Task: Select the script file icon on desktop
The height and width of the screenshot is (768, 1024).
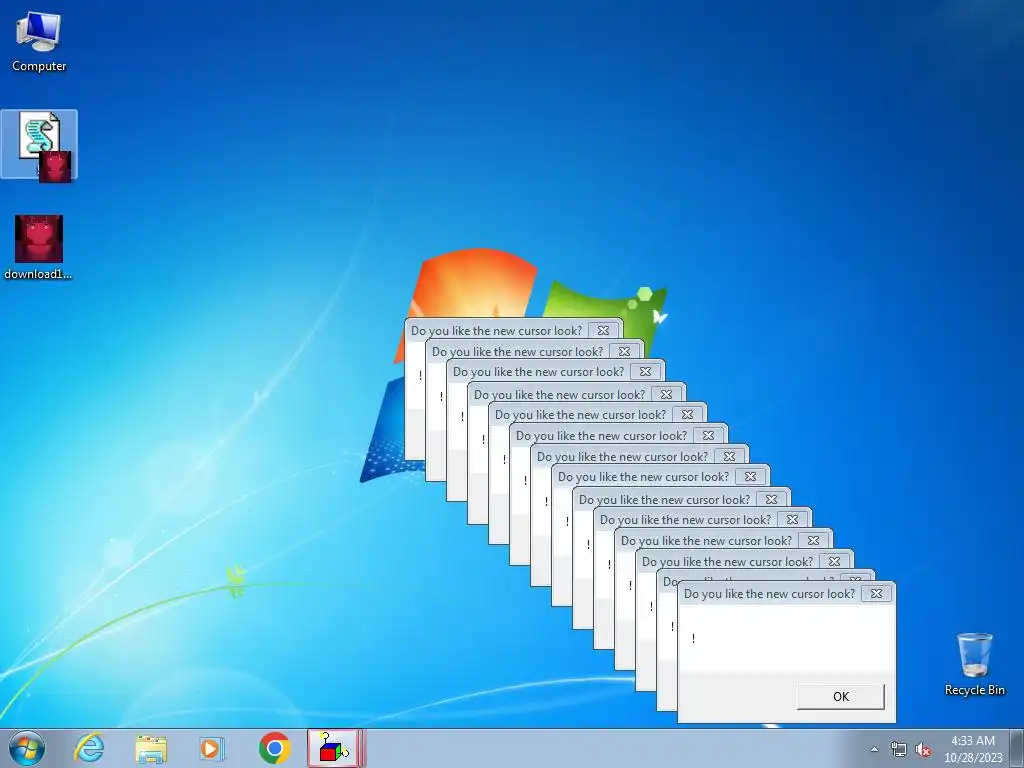Action: 39,144
